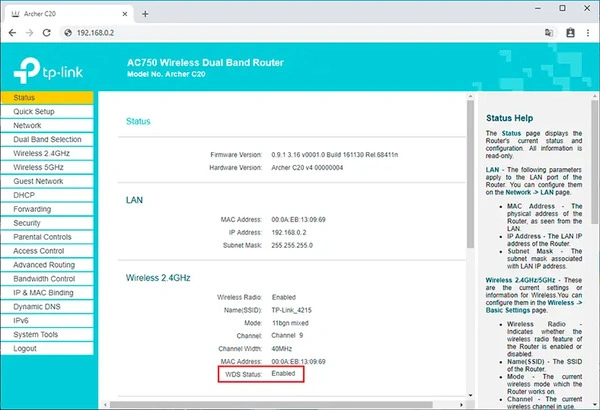Open the translate page icon
Viewport: 600px width, 410px height.
(x=549, y=33)
